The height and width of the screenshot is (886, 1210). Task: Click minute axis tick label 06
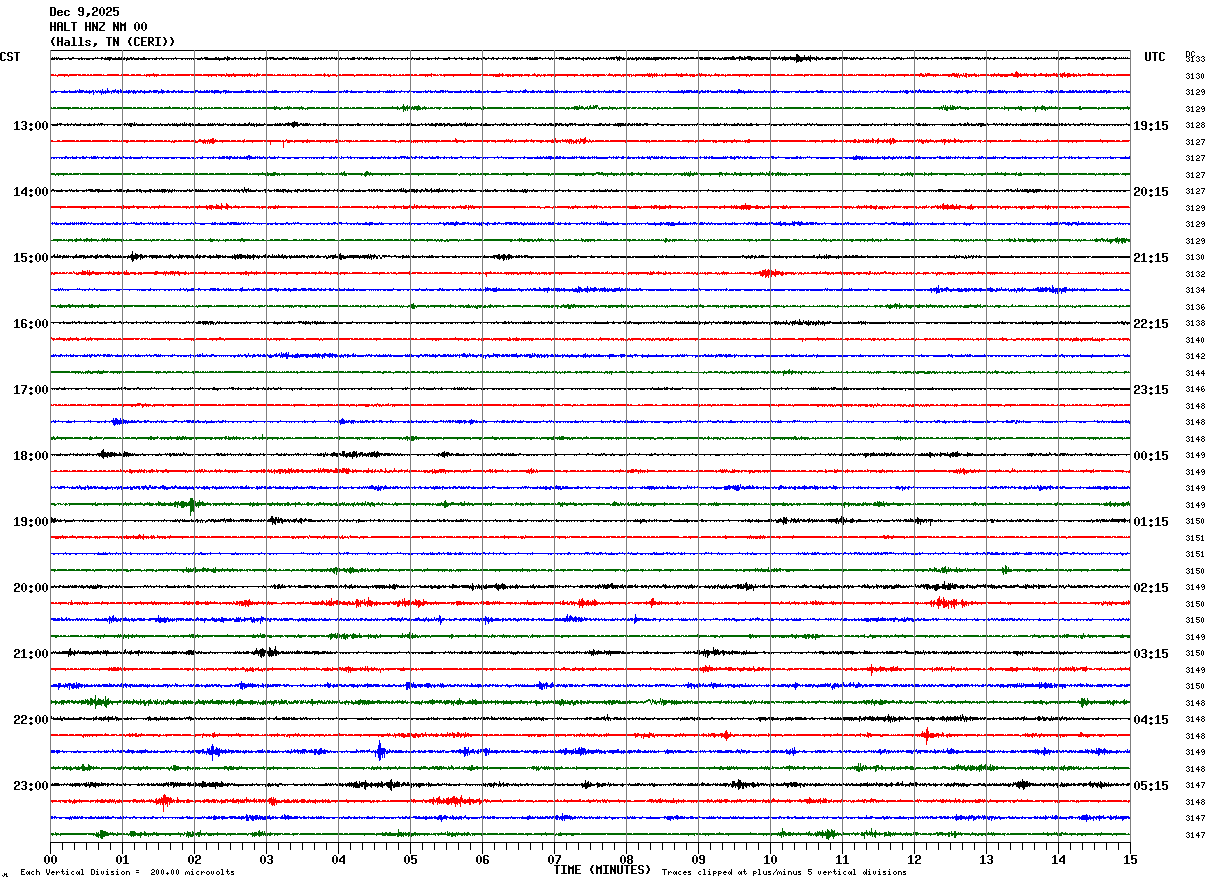(x=482, y=859)
